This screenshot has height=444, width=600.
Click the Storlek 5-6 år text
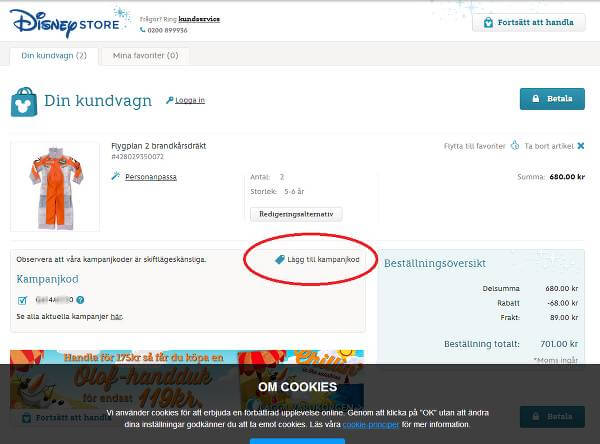pos(277,191)
